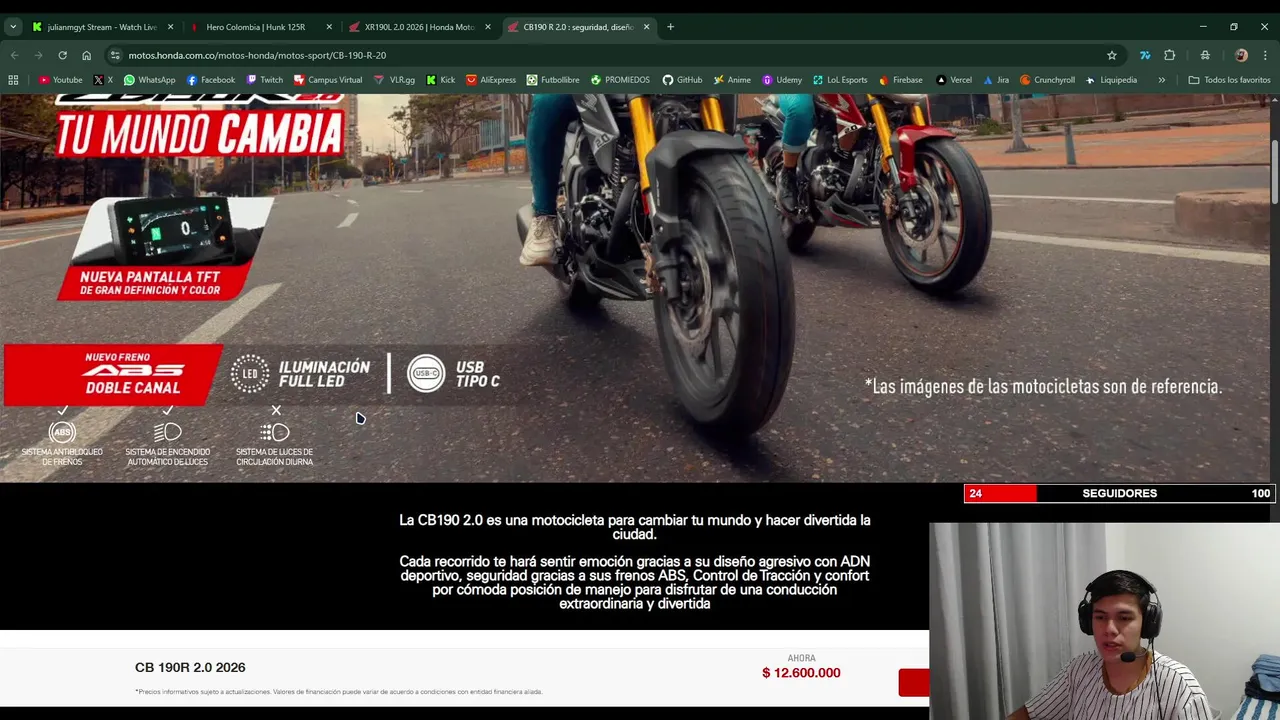The image size is (1280, 720).
Task: Click the page vertical scrollbar thumb
Action: [1274, 173]
